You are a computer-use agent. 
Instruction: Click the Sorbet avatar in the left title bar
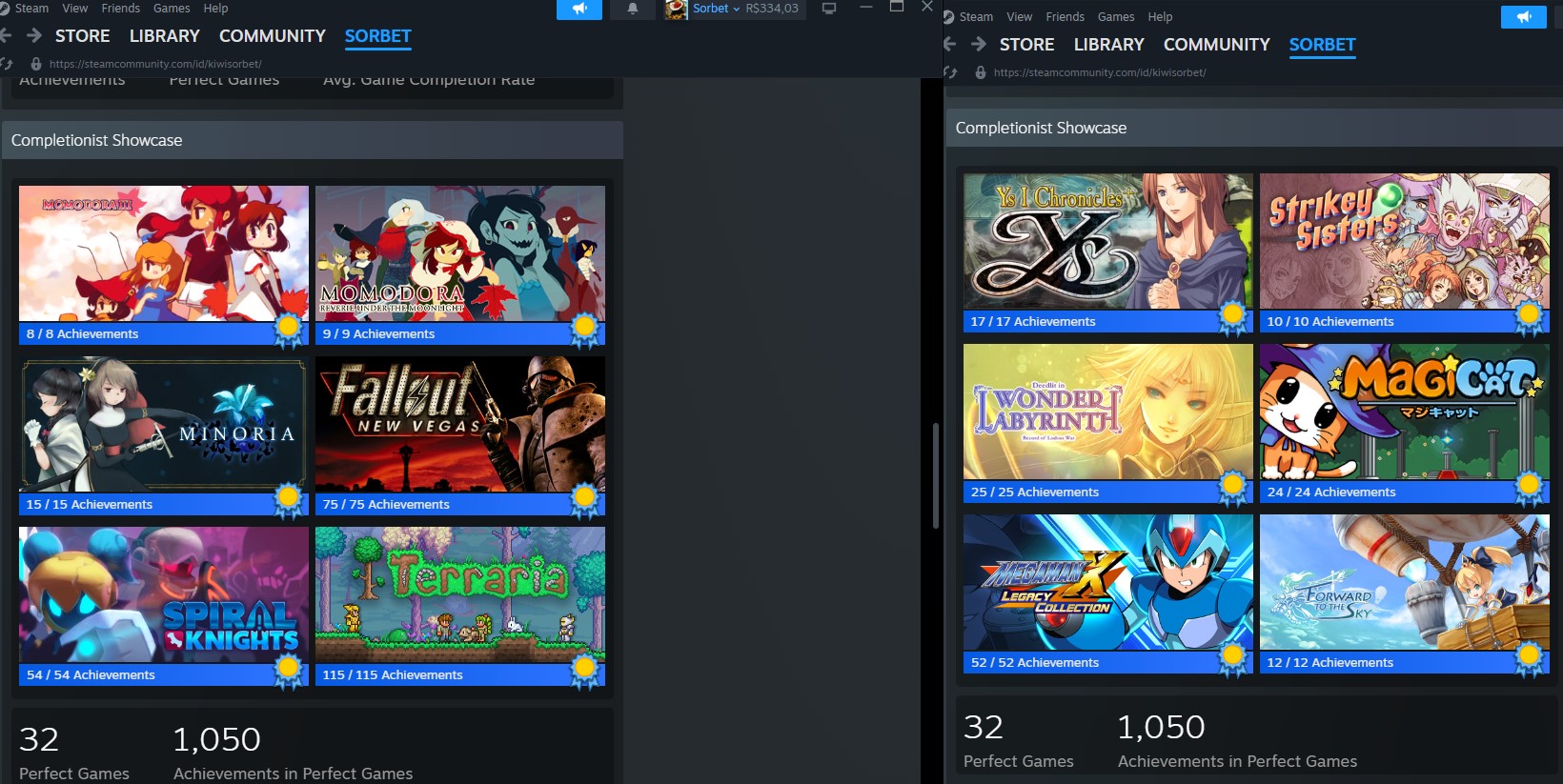(x=677, y=10)
